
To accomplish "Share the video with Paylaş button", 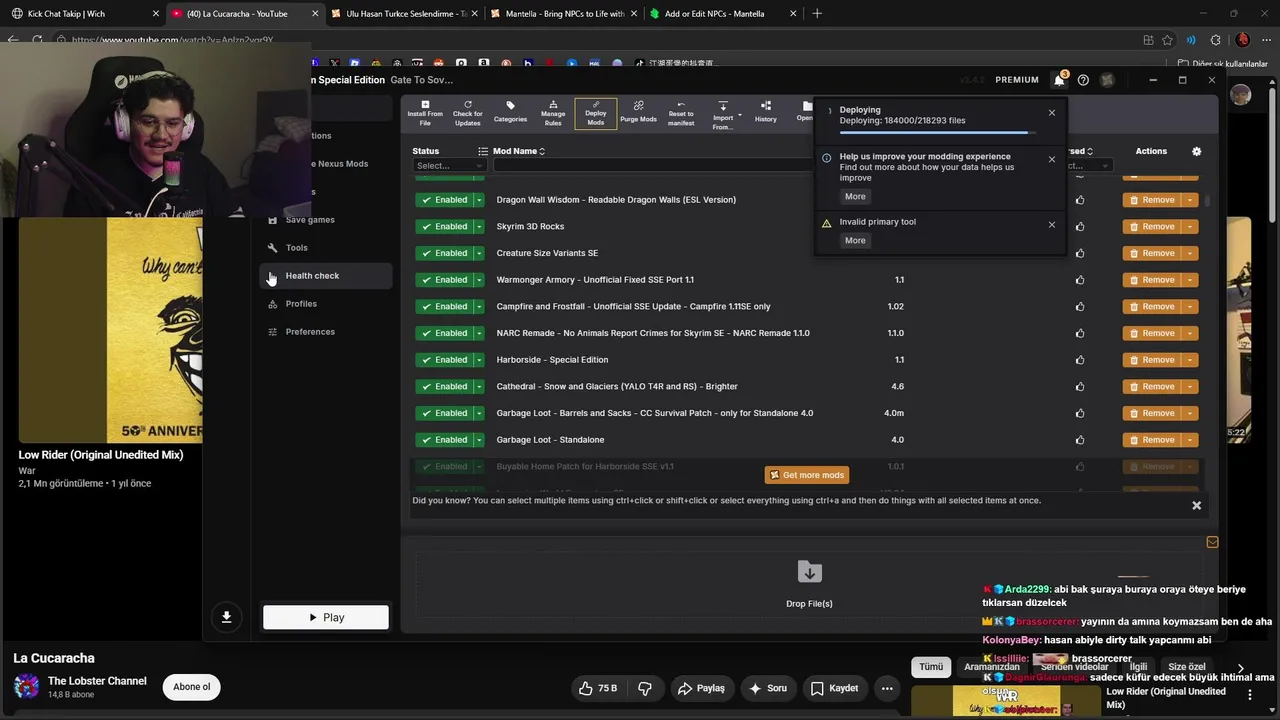I will (x=701, y=688).
